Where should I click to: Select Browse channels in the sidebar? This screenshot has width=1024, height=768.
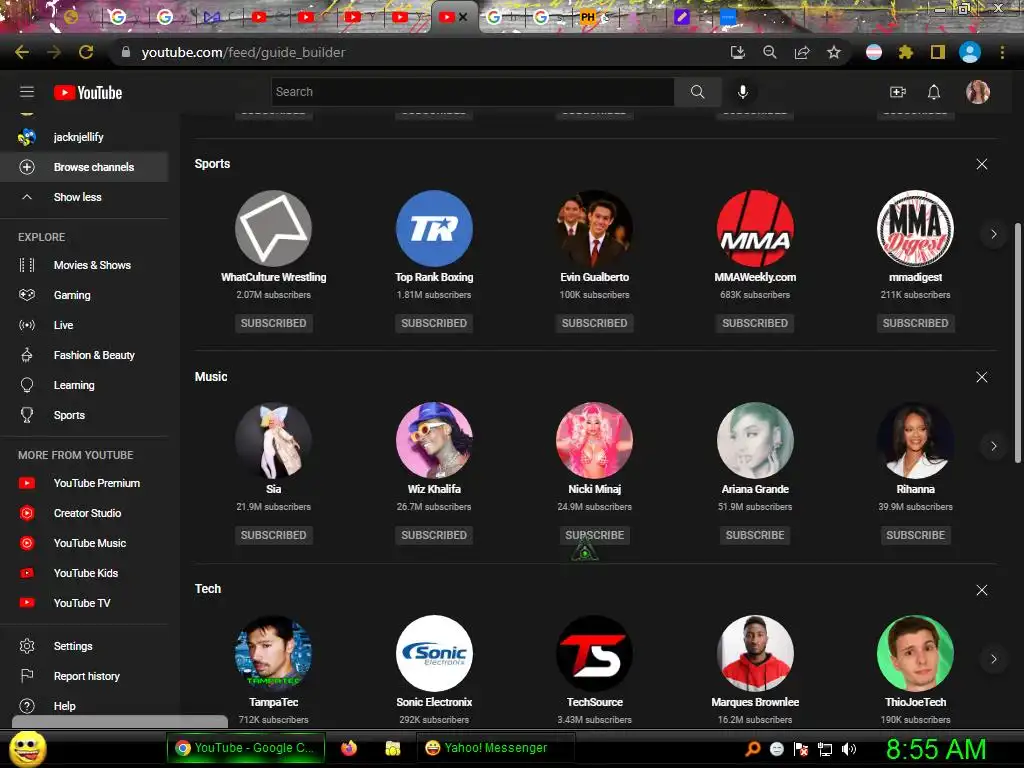pyautogui.click(x=84, y=167)
